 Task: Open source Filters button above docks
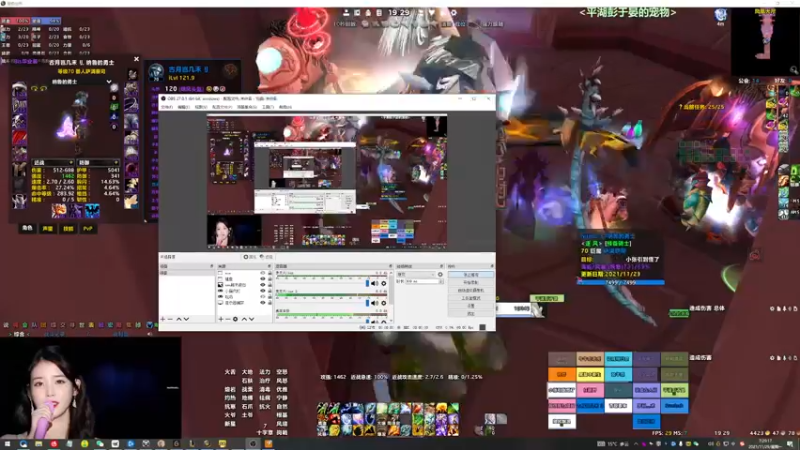pyautogui.click(x=267, y=257)
